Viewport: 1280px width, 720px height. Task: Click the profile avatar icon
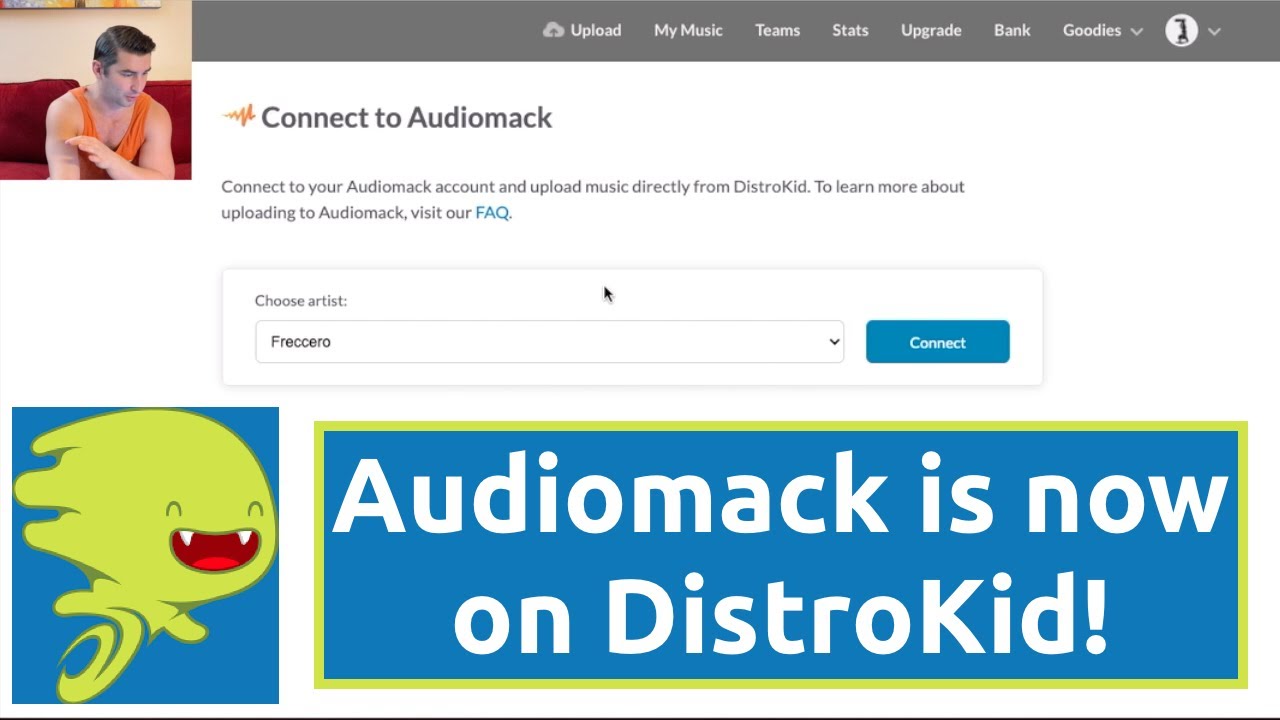tap(1182, 30)
